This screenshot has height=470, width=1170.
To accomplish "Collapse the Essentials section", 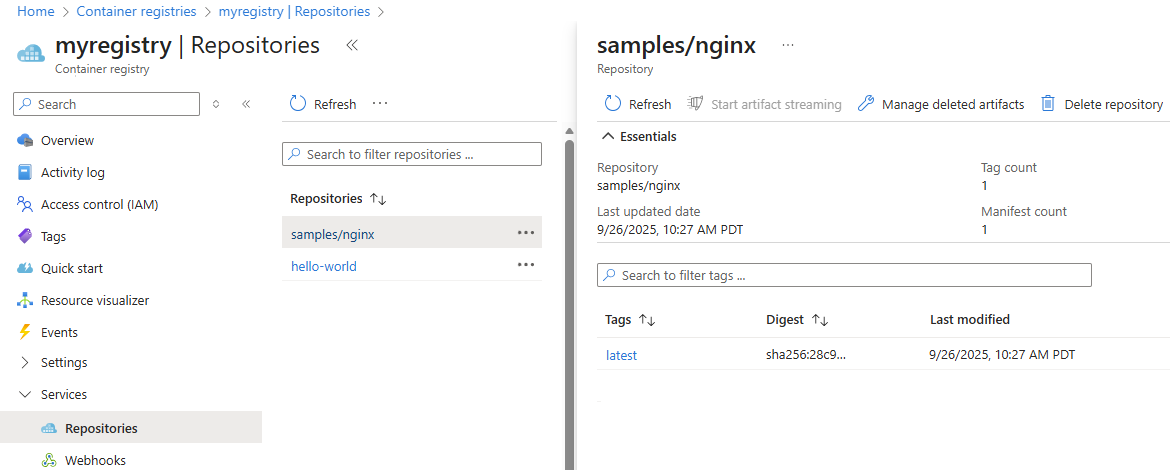I will coord(638,136).
